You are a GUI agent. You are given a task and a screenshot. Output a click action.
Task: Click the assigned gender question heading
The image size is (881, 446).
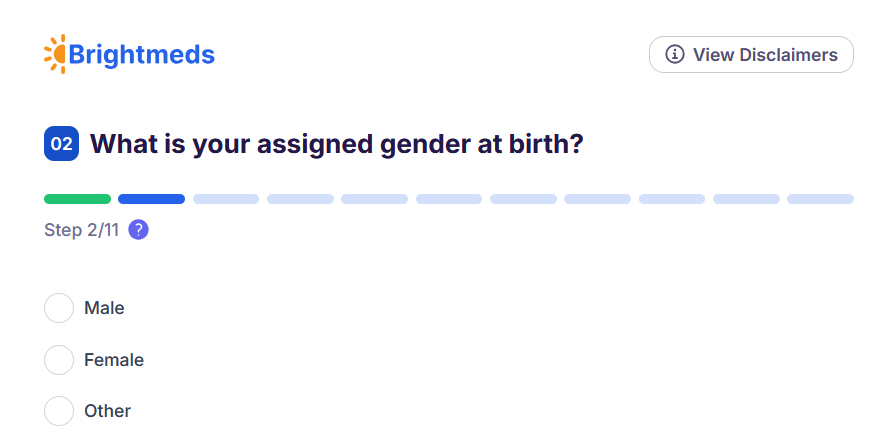337,144
